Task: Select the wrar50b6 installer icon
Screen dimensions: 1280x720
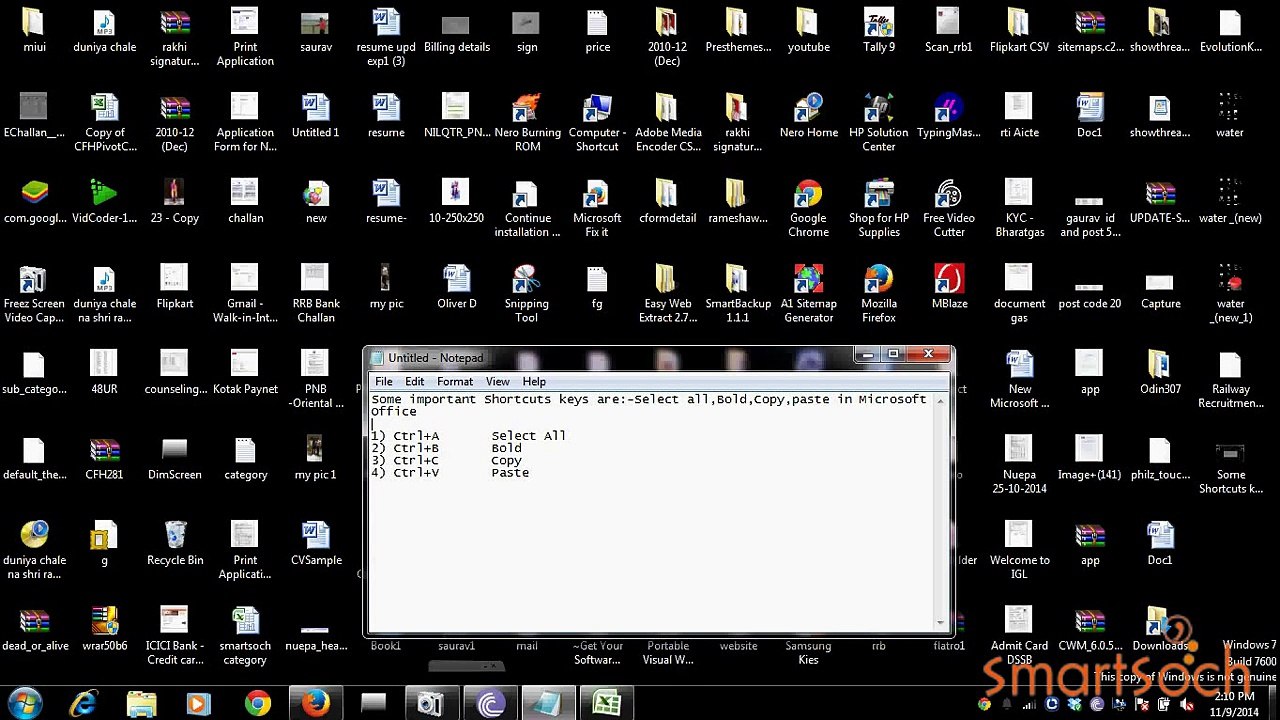Action: click(x=104, y=629)
